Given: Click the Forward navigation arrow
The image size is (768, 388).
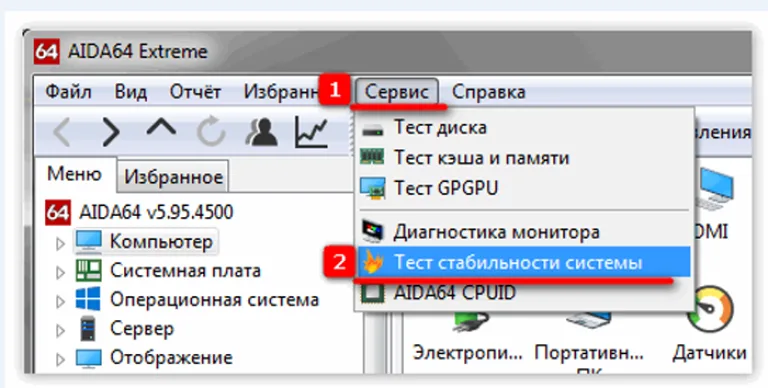Looking at the screenshot, I should click(111, 132).
